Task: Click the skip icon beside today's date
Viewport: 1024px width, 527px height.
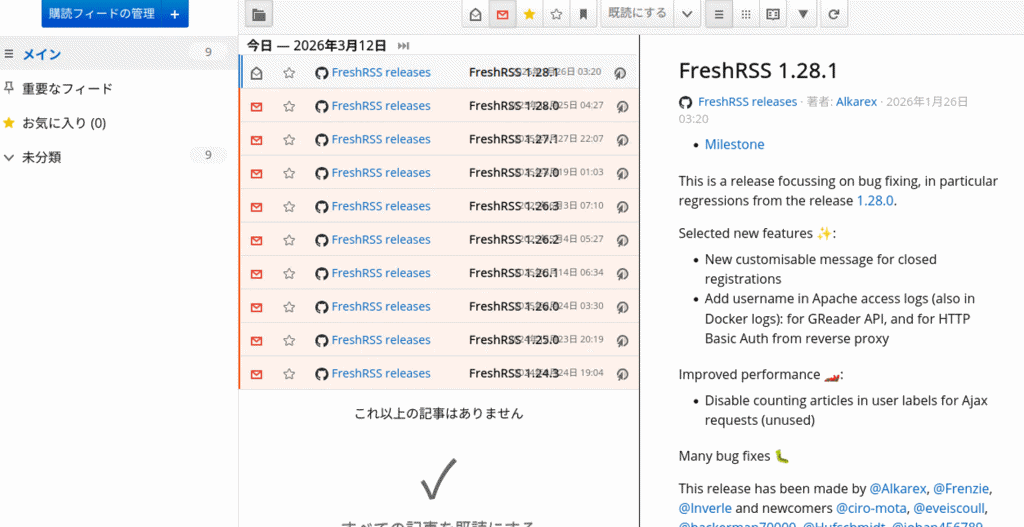Action: pyautogui.click(x=403, y=46)
